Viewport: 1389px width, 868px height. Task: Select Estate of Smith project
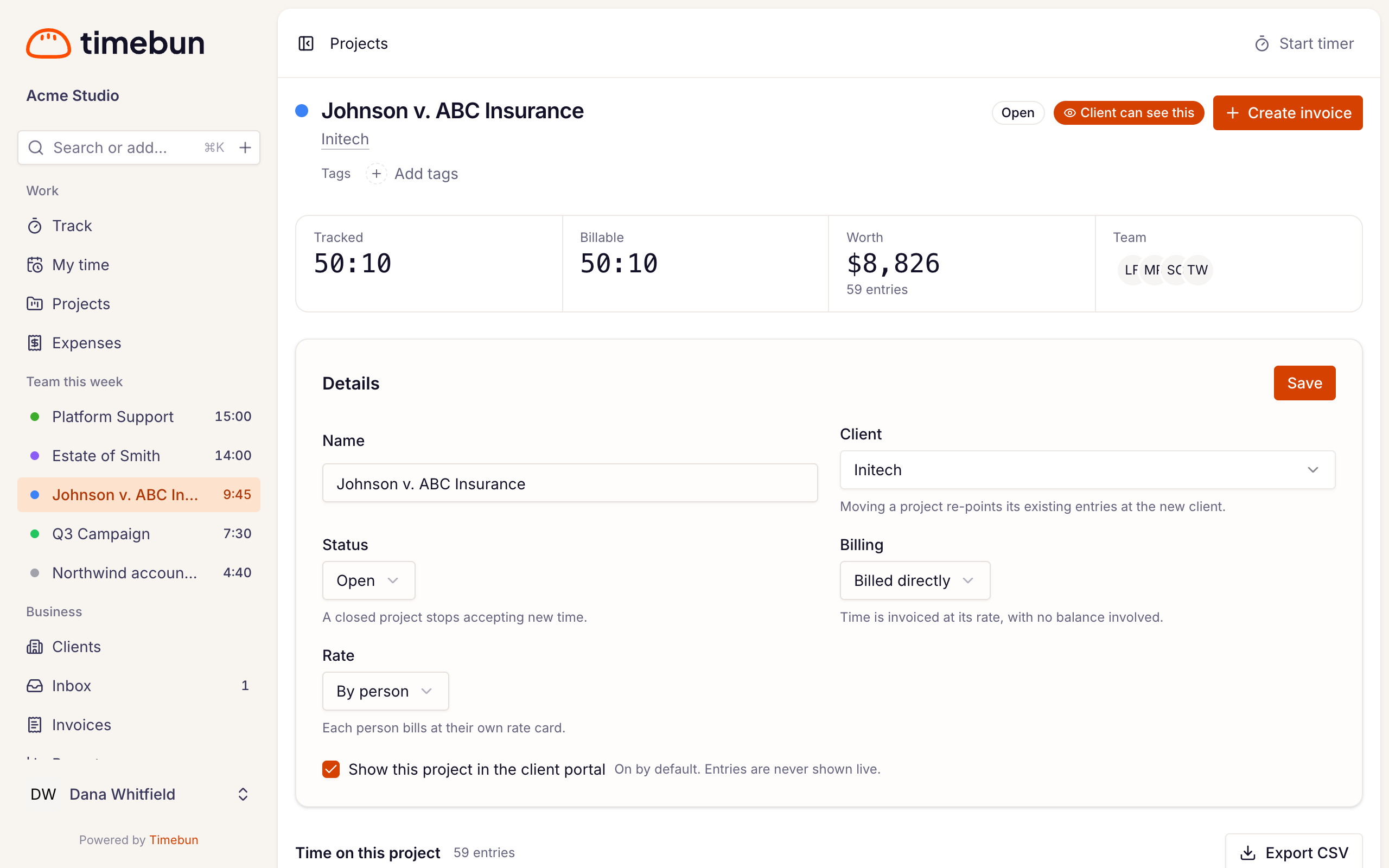[139, 455]
